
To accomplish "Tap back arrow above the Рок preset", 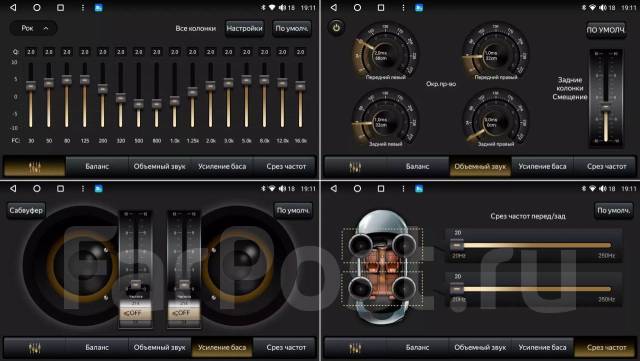I will (x=13, y=7).
